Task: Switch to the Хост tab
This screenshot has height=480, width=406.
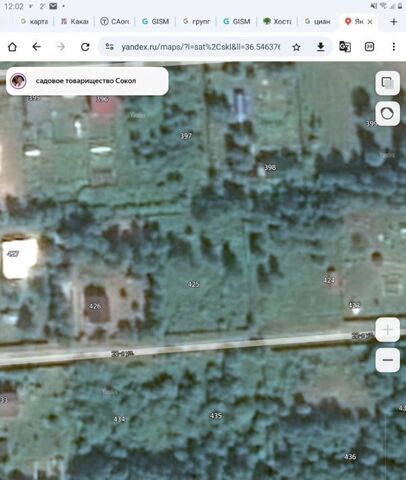Action: point(277,22)
